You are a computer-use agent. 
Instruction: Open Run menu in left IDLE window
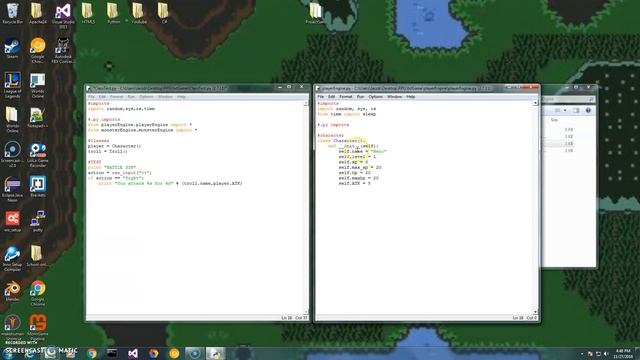pos(131,97)
